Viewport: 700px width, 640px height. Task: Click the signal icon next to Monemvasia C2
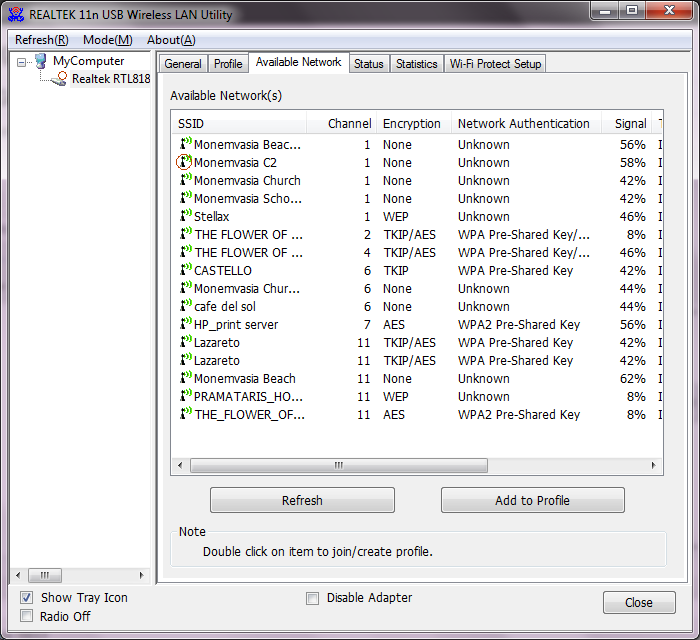(x=185, y=162)
